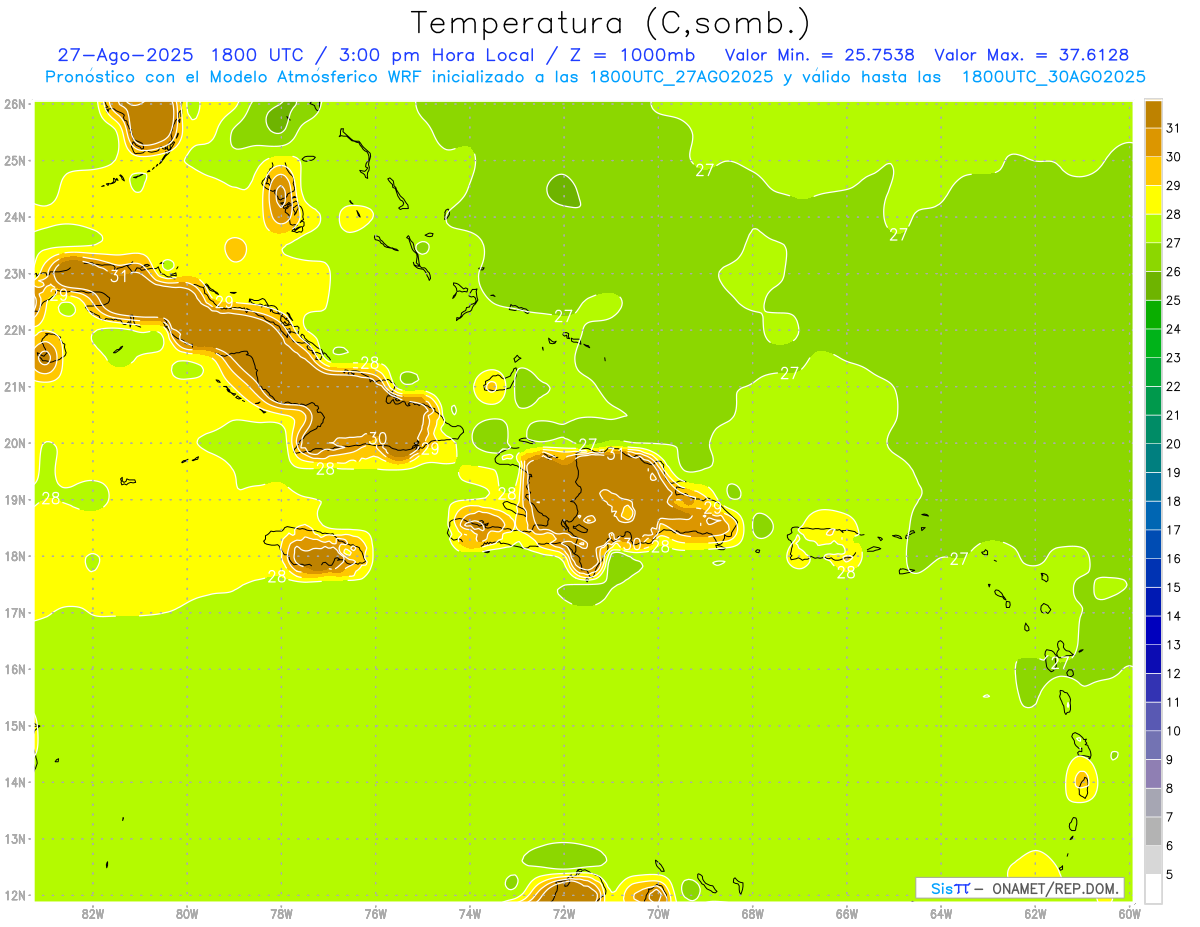
Task: Click the '76W' longitude axis label
Action: [x=375, y=913]
